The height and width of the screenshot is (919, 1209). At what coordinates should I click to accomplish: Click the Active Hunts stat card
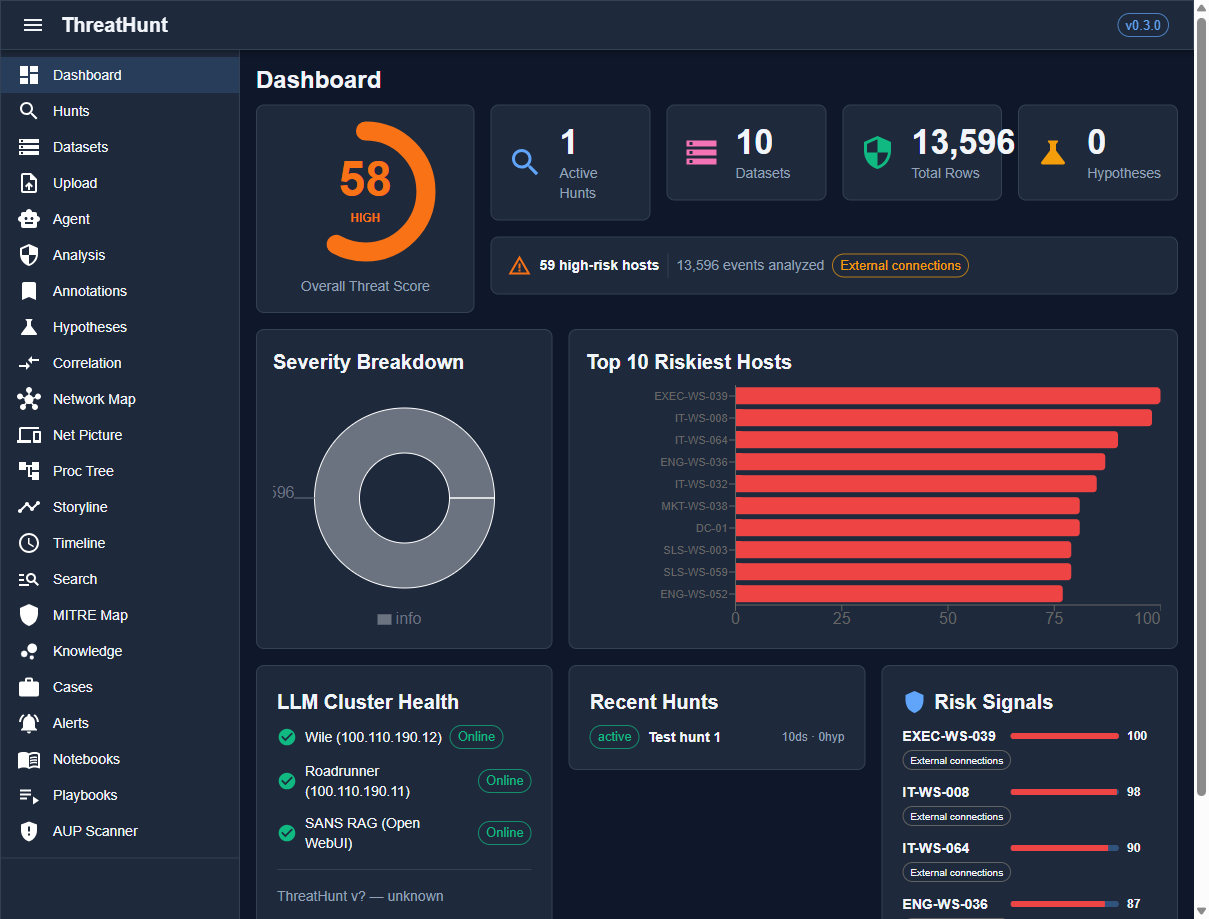[x=570, y=162]
